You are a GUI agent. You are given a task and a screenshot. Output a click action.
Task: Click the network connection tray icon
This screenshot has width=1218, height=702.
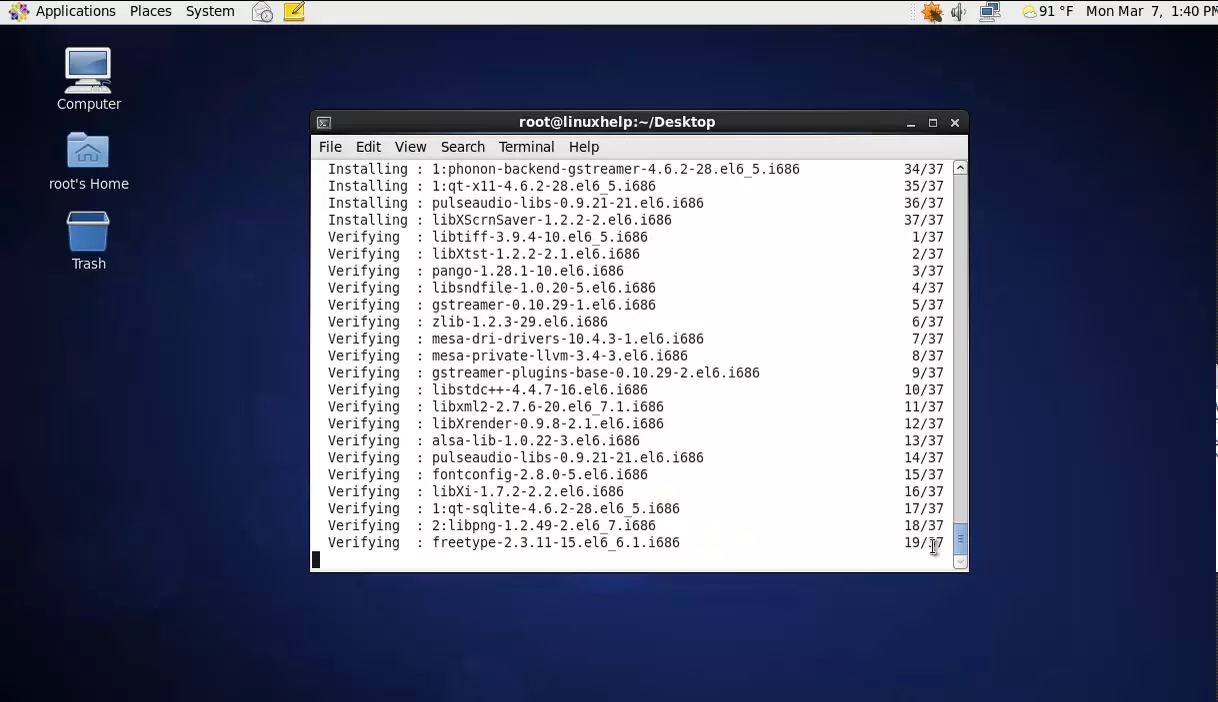point(990,12)
